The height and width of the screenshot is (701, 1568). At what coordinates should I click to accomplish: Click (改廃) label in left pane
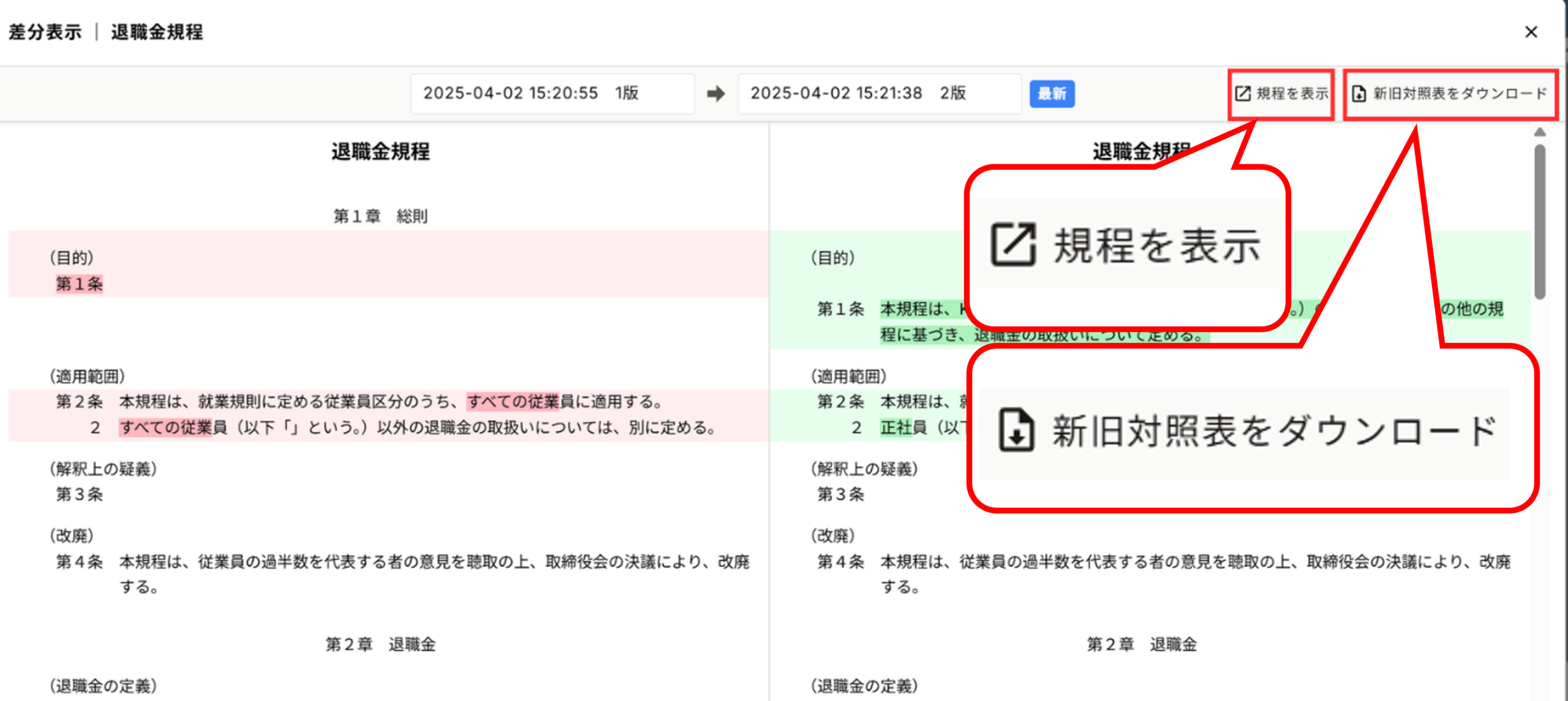(x=72, y=536)
